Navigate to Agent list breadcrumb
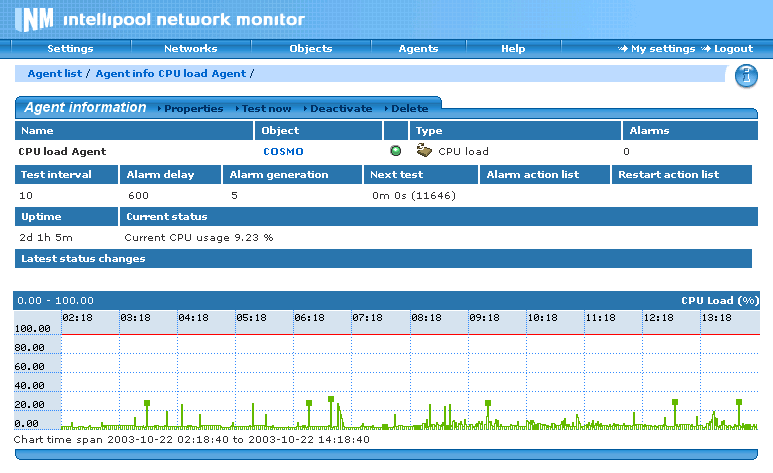 (54, 74)
